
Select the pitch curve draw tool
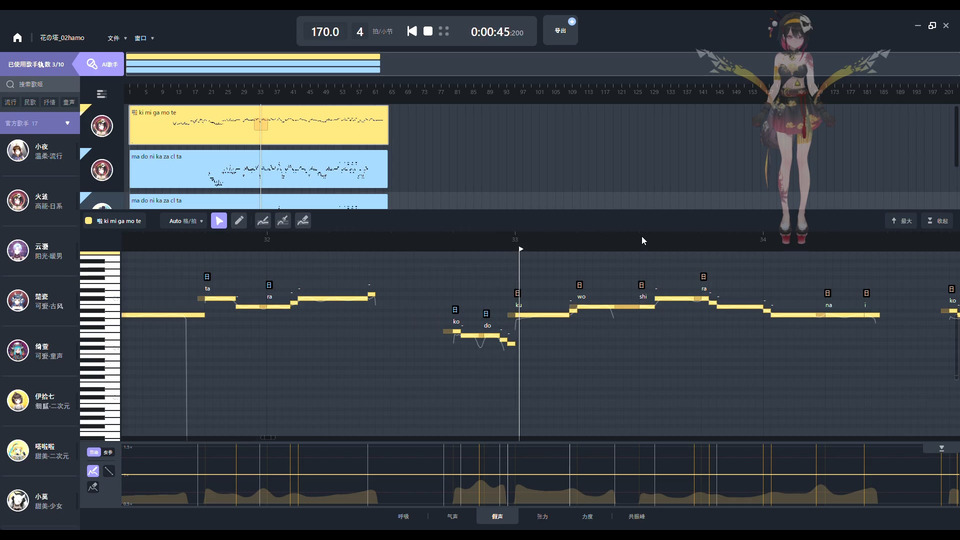(263, 221)
